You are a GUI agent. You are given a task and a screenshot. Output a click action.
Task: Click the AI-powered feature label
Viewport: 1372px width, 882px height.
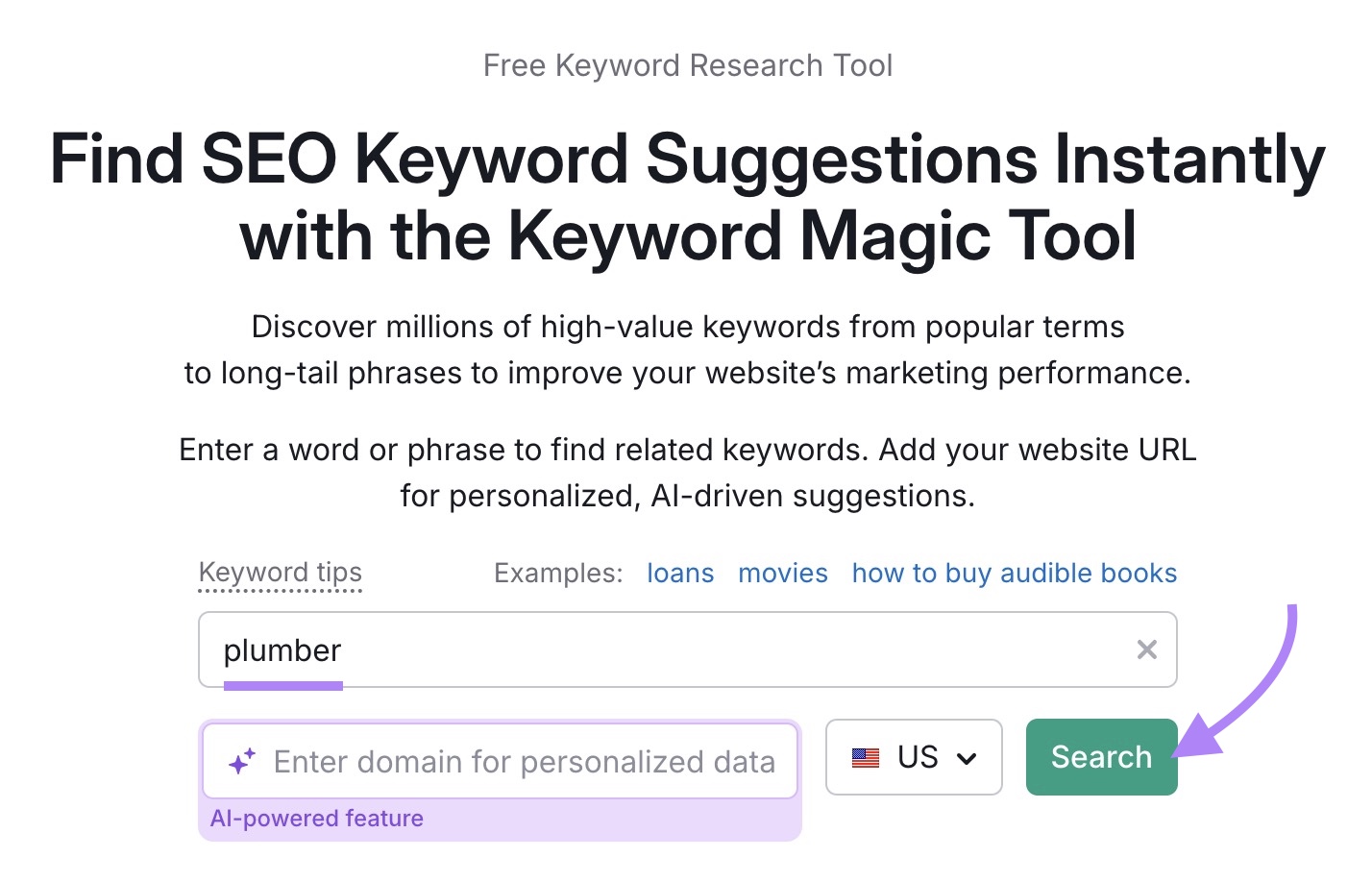tap(317, 819)
